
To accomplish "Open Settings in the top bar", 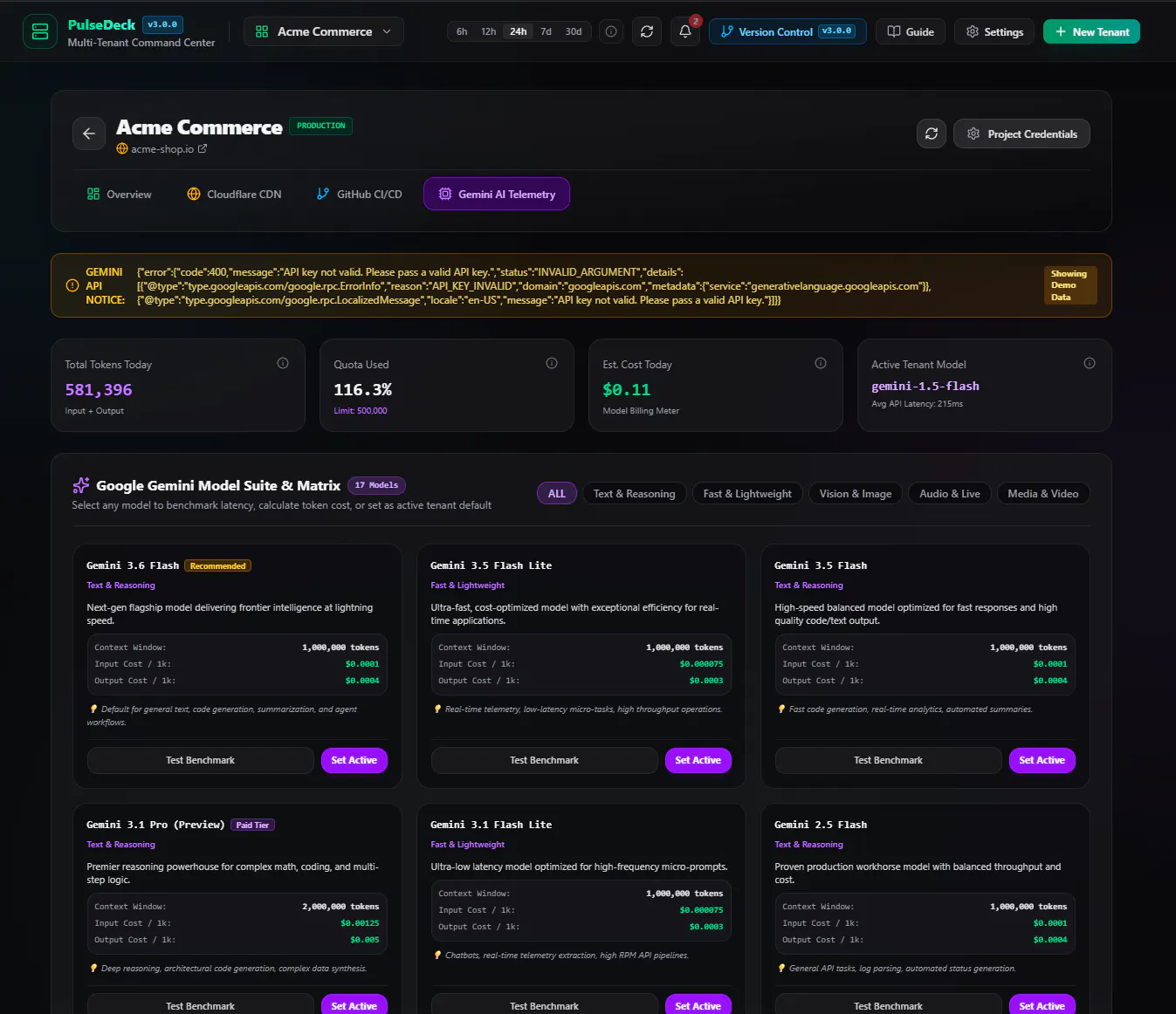I will 994,31.
